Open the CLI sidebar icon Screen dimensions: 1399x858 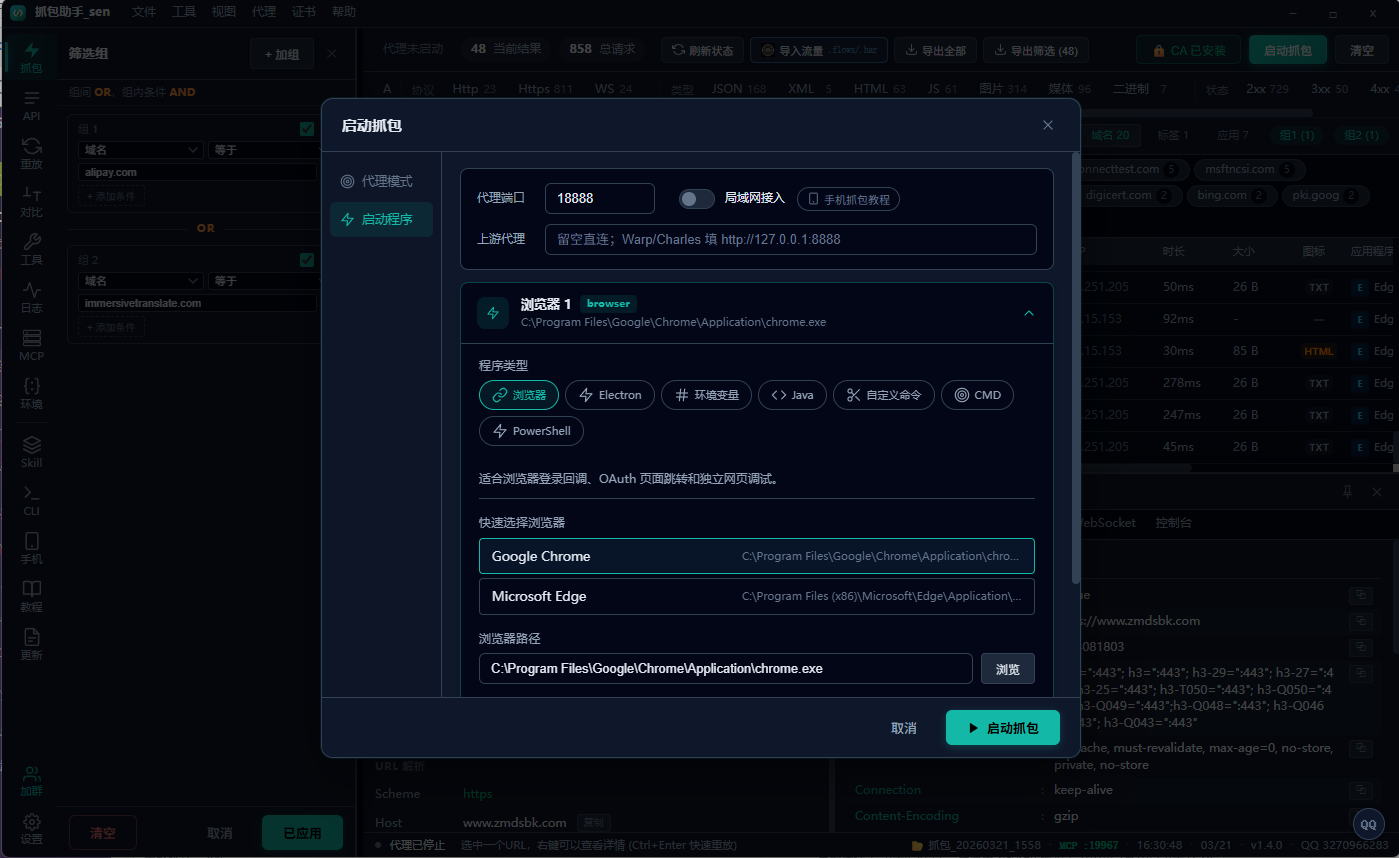coord(31,499)
